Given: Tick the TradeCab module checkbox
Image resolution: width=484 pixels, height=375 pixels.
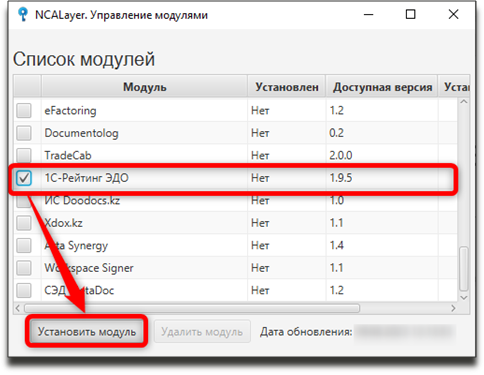Looking at the screenshot, I should tap(24, 155).
